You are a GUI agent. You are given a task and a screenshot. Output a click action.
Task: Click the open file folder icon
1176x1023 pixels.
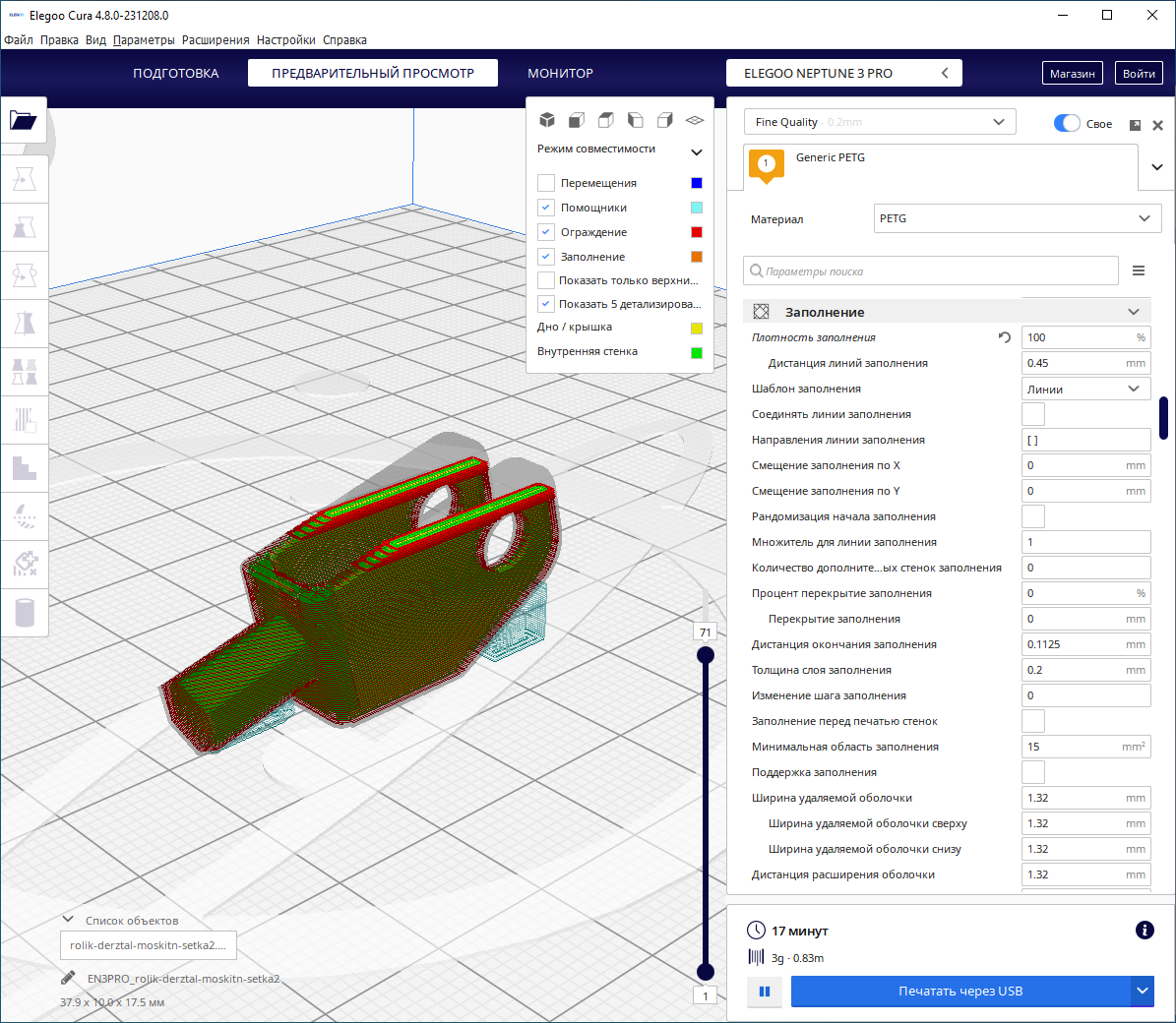[x=24, y=121]
